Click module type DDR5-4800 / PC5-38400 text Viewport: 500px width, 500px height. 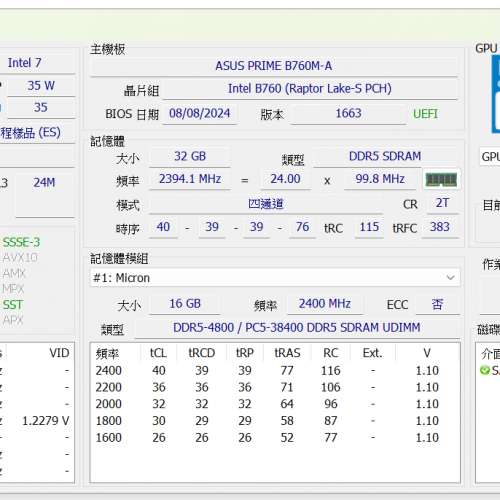(296, 328)
